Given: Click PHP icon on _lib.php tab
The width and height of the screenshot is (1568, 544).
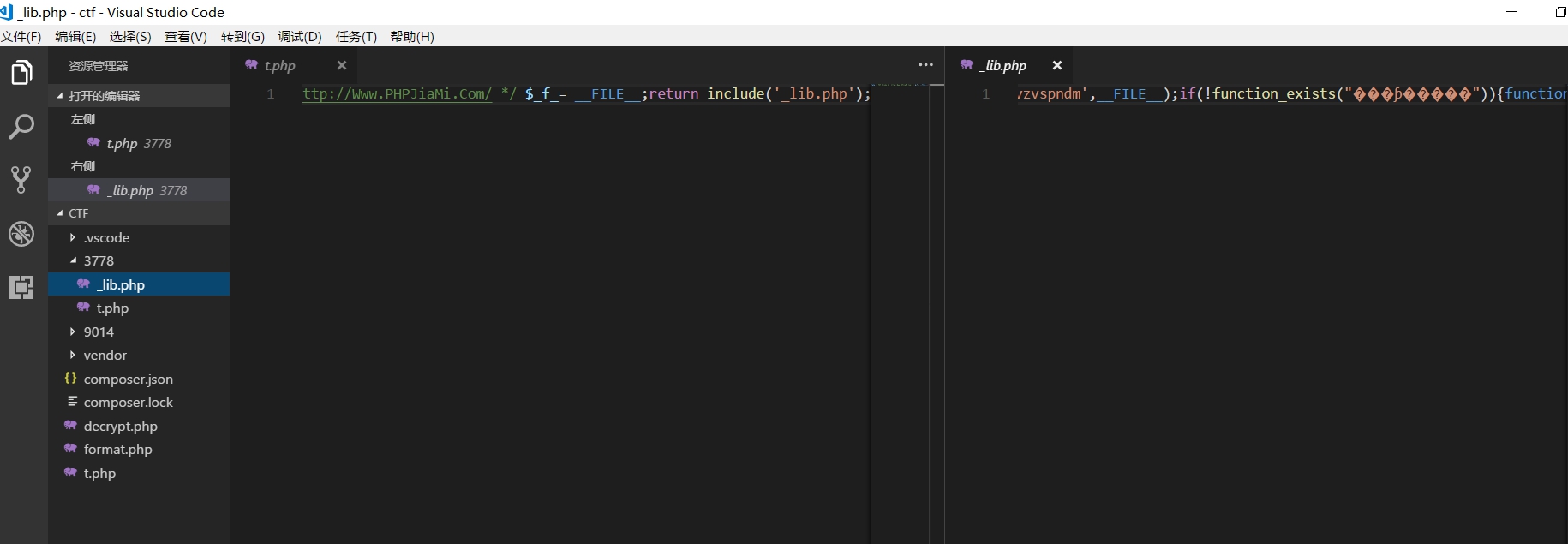Looking at the screenshot, I should (x=967, y=64).
